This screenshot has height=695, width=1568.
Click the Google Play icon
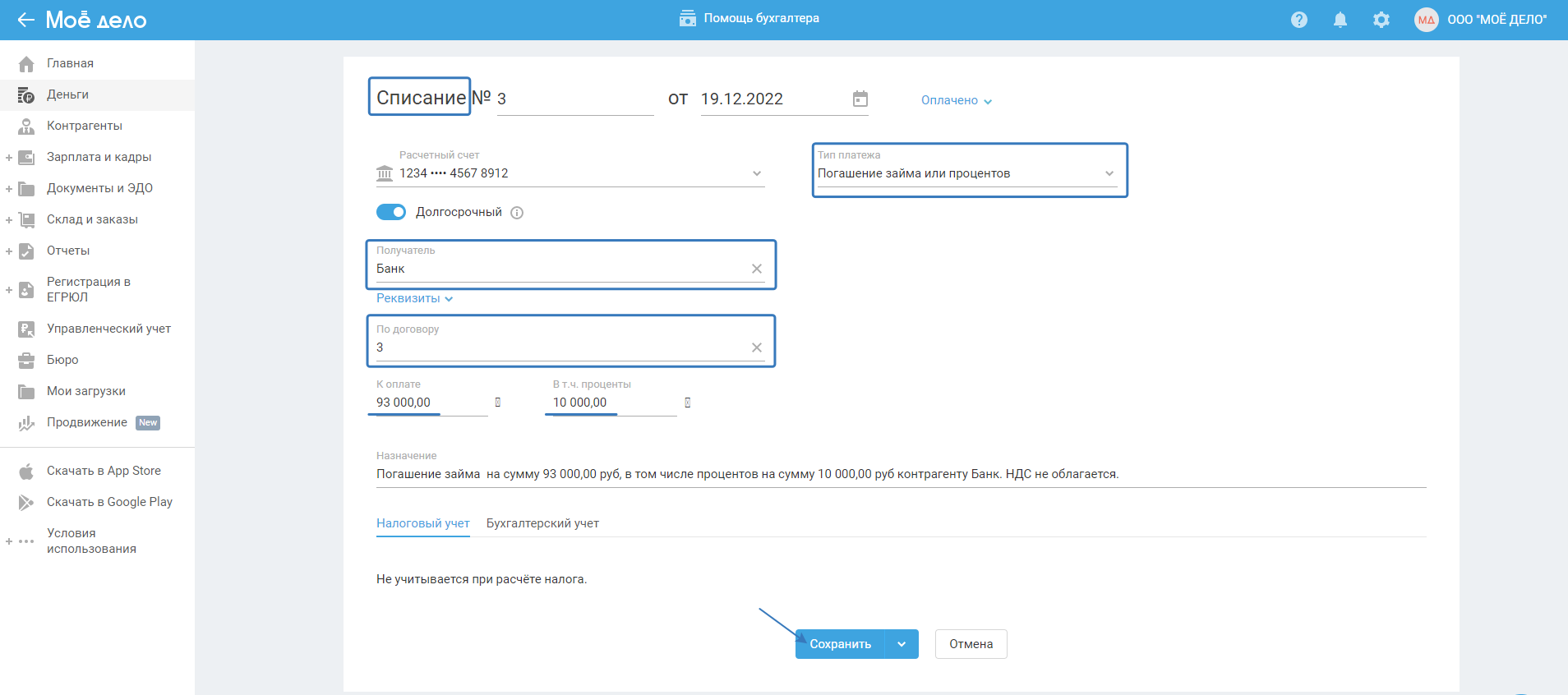26,502
